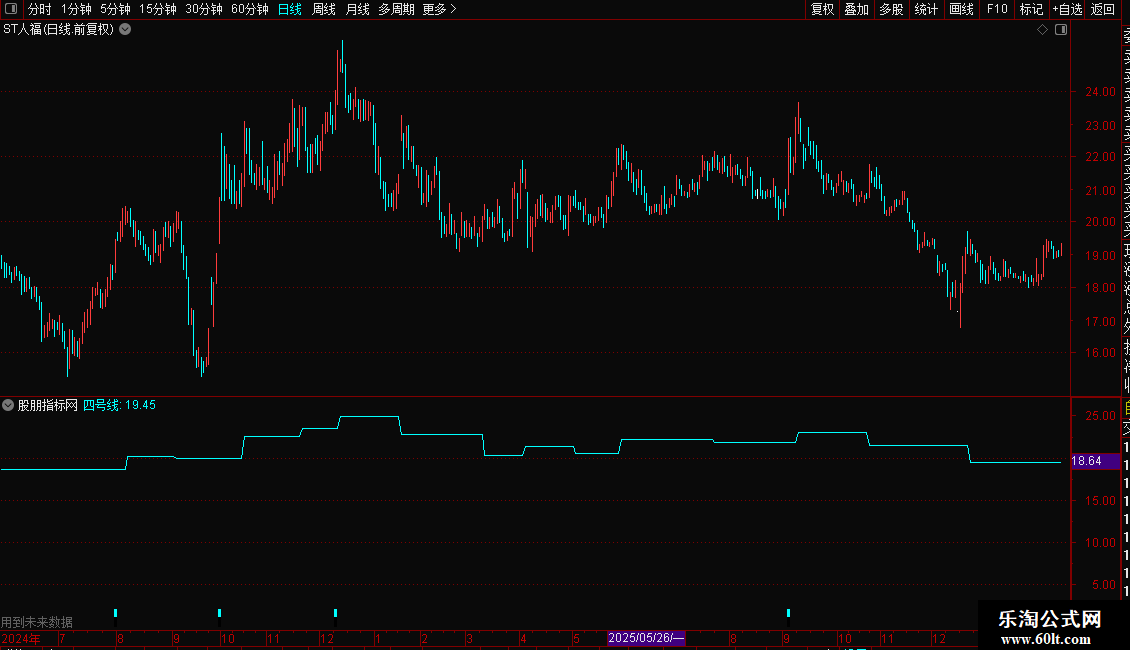
Task: Click the diamond icon in main chart
Action: click(1042, 30)
